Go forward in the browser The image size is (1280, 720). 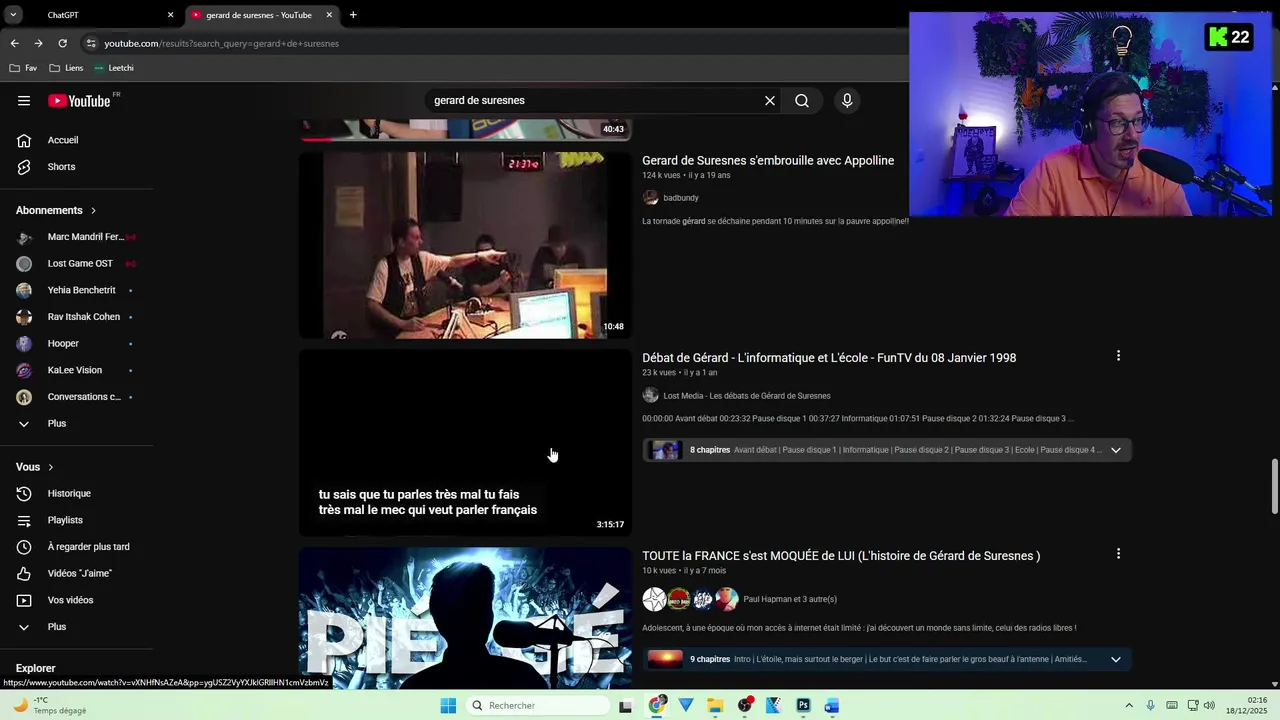click(x=38, y=43)
